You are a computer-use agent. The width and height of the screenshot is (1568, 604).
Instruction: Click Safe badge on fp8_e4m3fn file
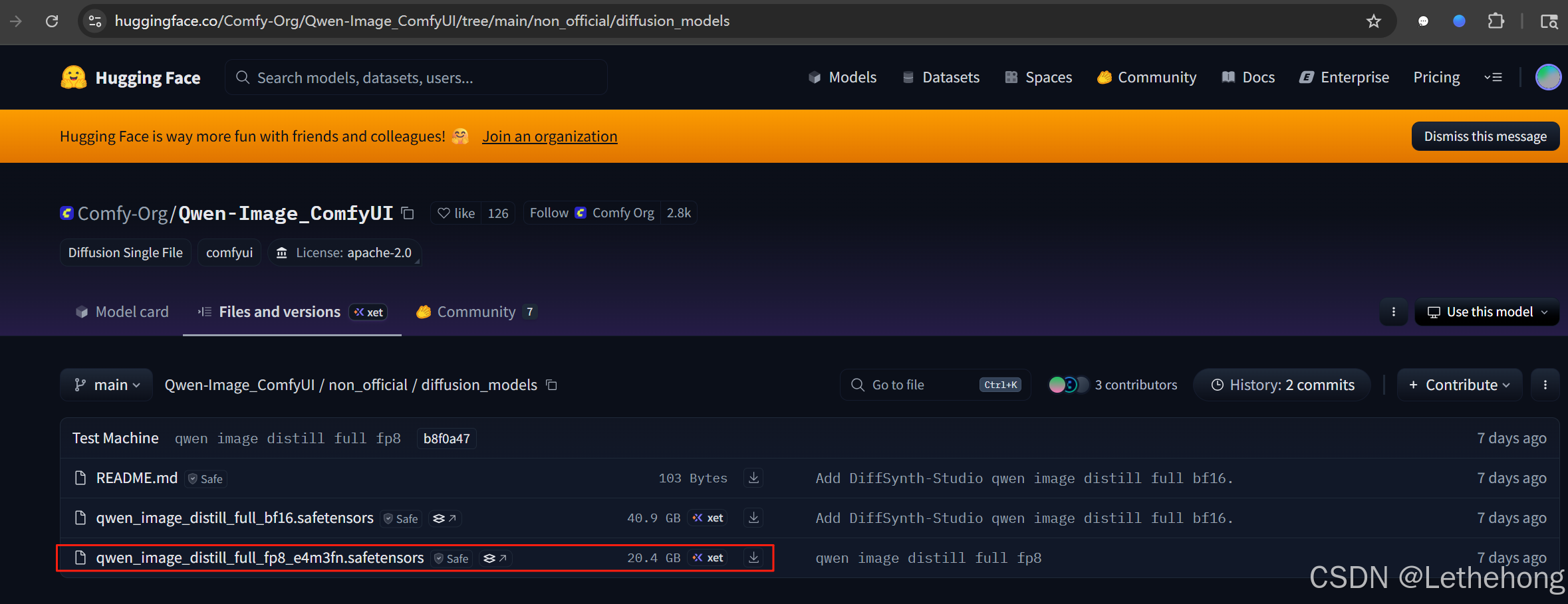(x=452, y=558)
